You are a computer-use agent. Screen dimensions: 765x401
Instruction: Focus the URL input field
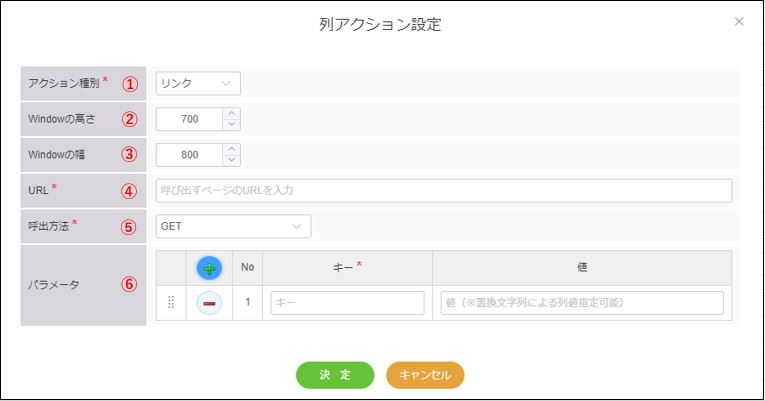[x=443, y=190]
